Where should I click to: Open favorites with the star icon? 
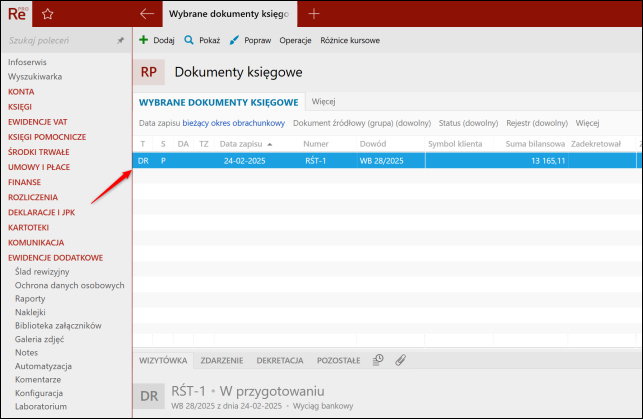[x=48, y=14]
